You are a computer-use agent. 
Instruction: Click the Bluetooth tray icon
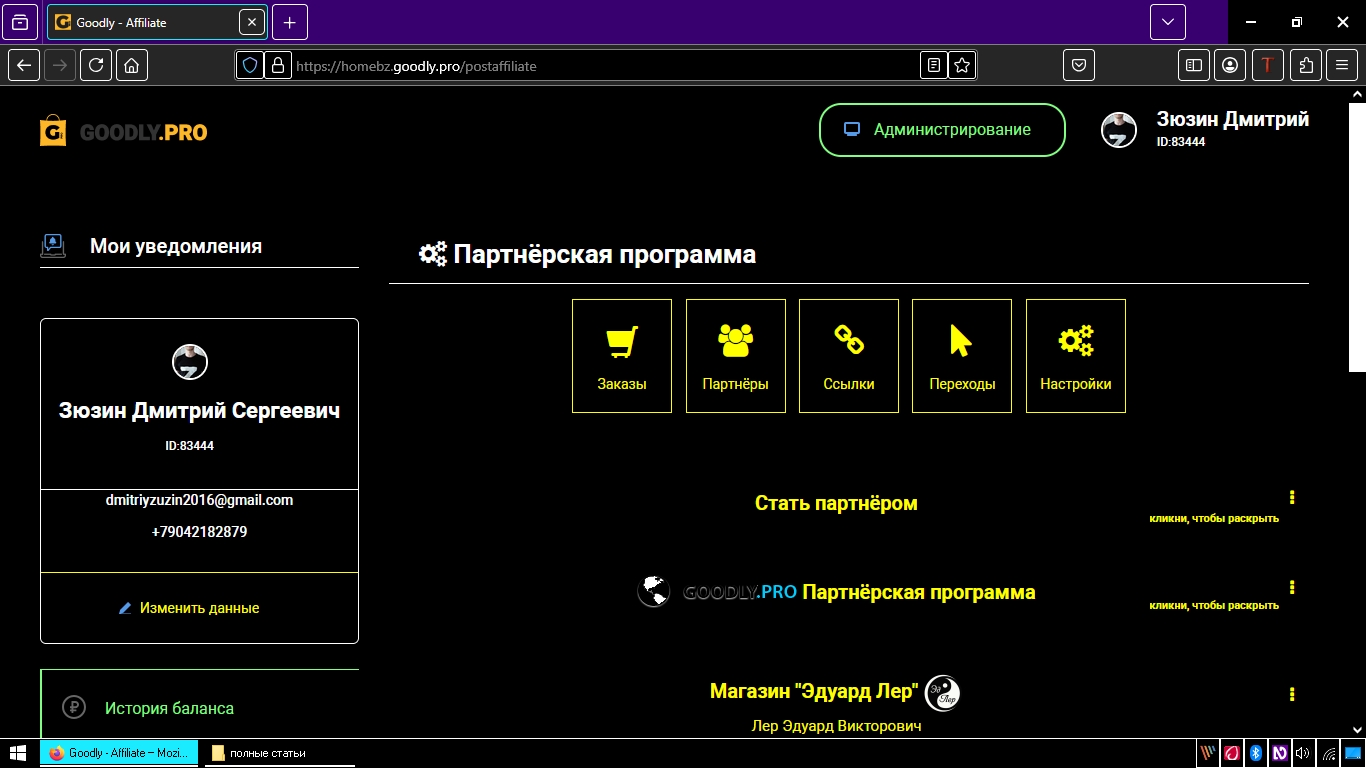click(1255, 753)
